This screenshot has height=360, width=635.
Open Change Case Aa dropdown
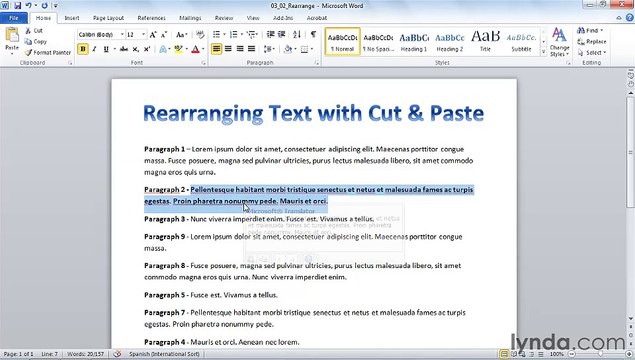[181, 35]
